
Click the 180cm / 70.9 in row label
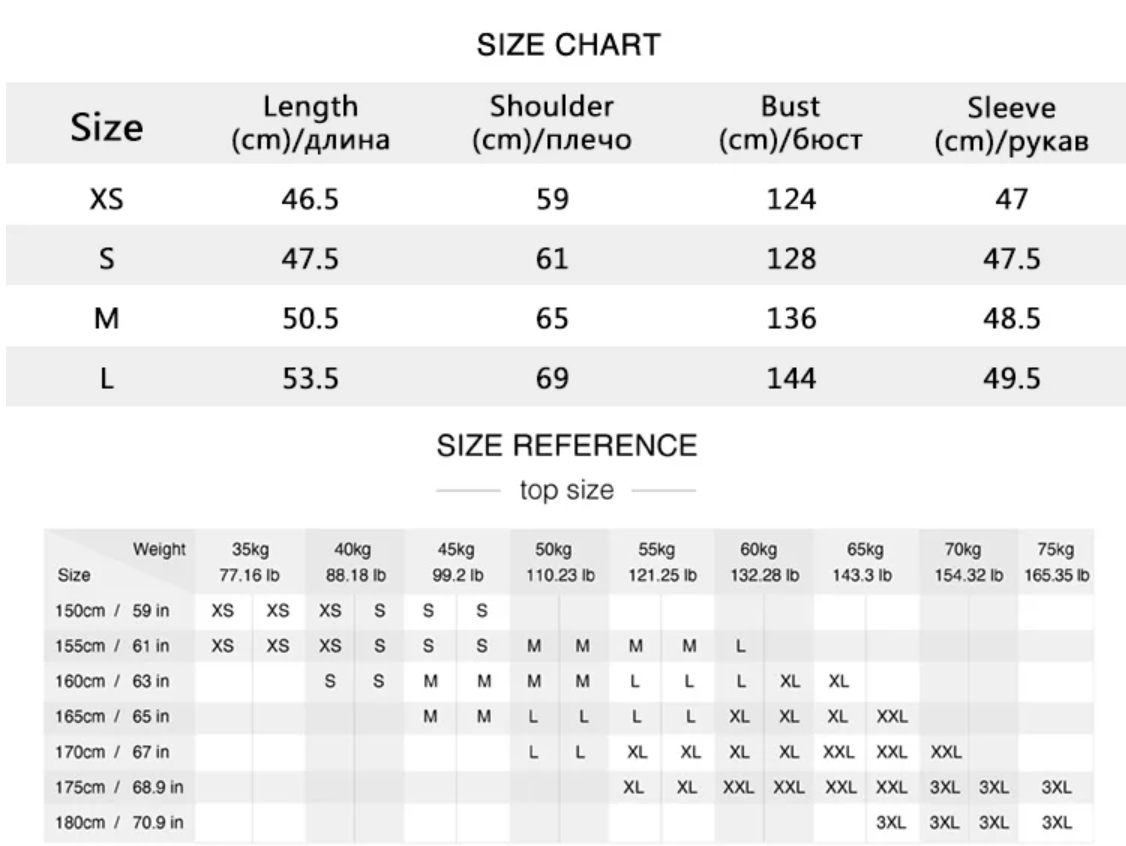pos(119,822)
